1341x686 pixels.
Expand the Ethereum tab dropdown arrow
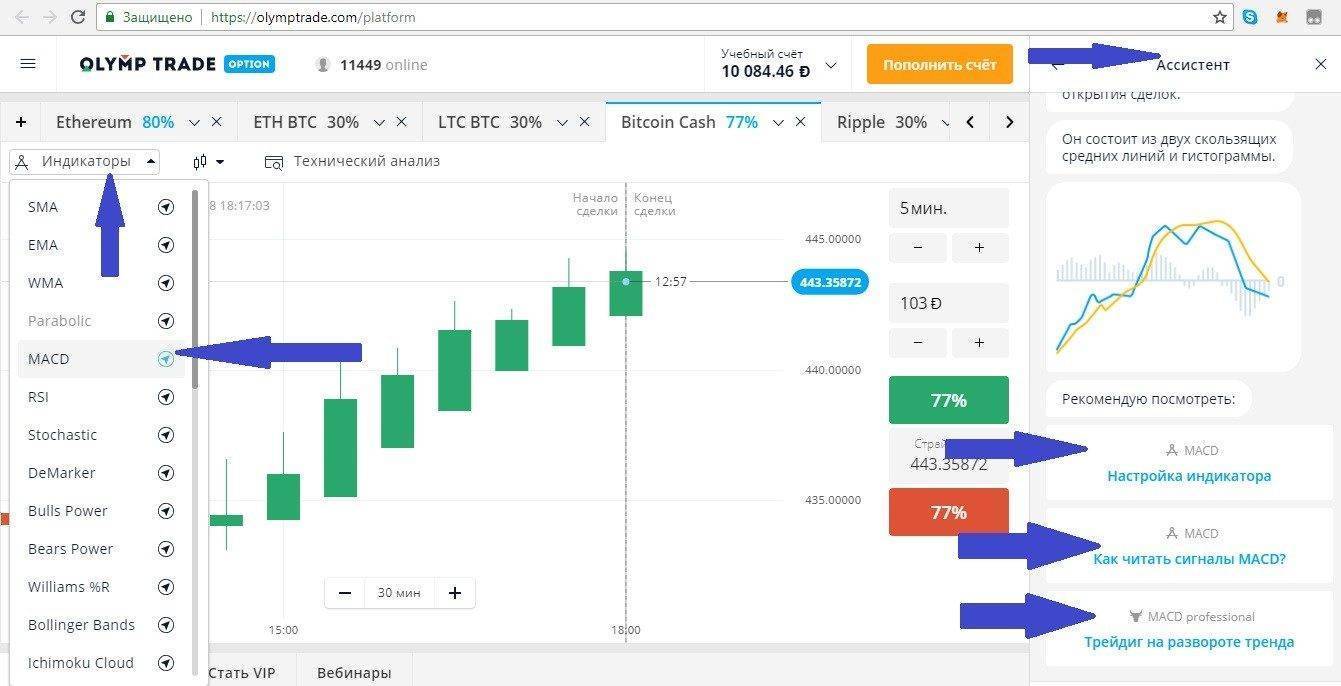pos(194,122)
